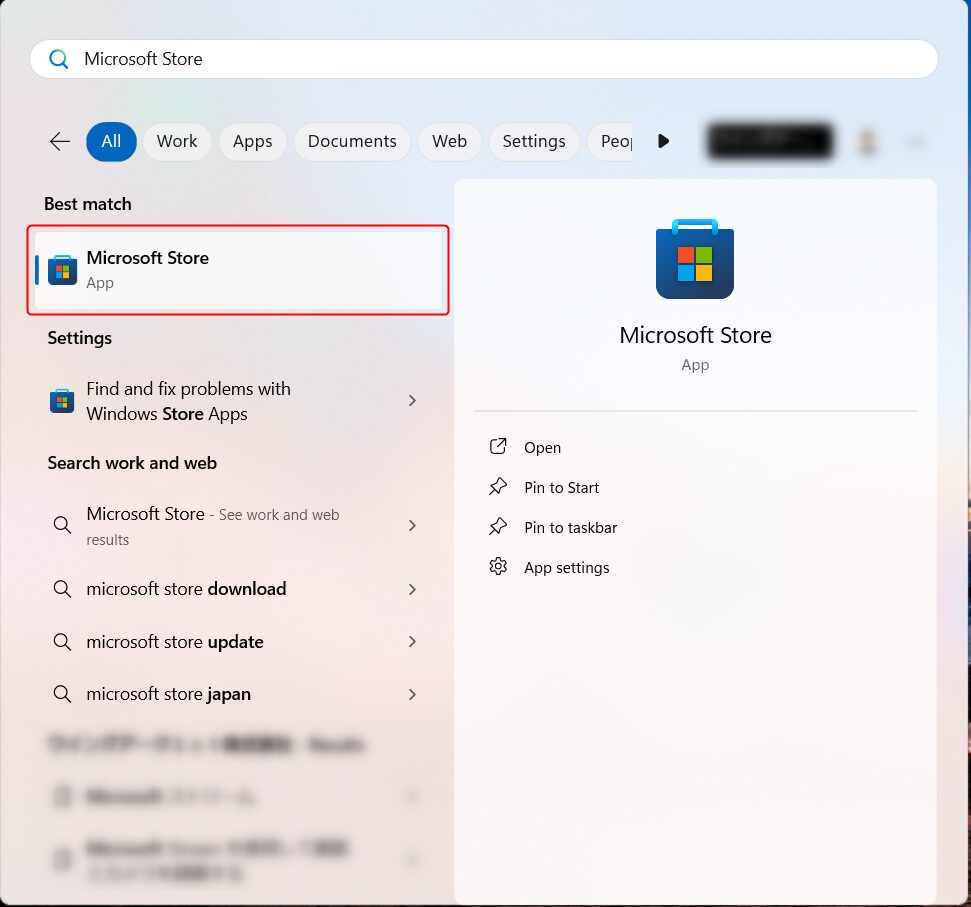The width and height of the screenshot is (971, 907).
Task: Click the Microsoft Store icon in best match
Action: 63,270
